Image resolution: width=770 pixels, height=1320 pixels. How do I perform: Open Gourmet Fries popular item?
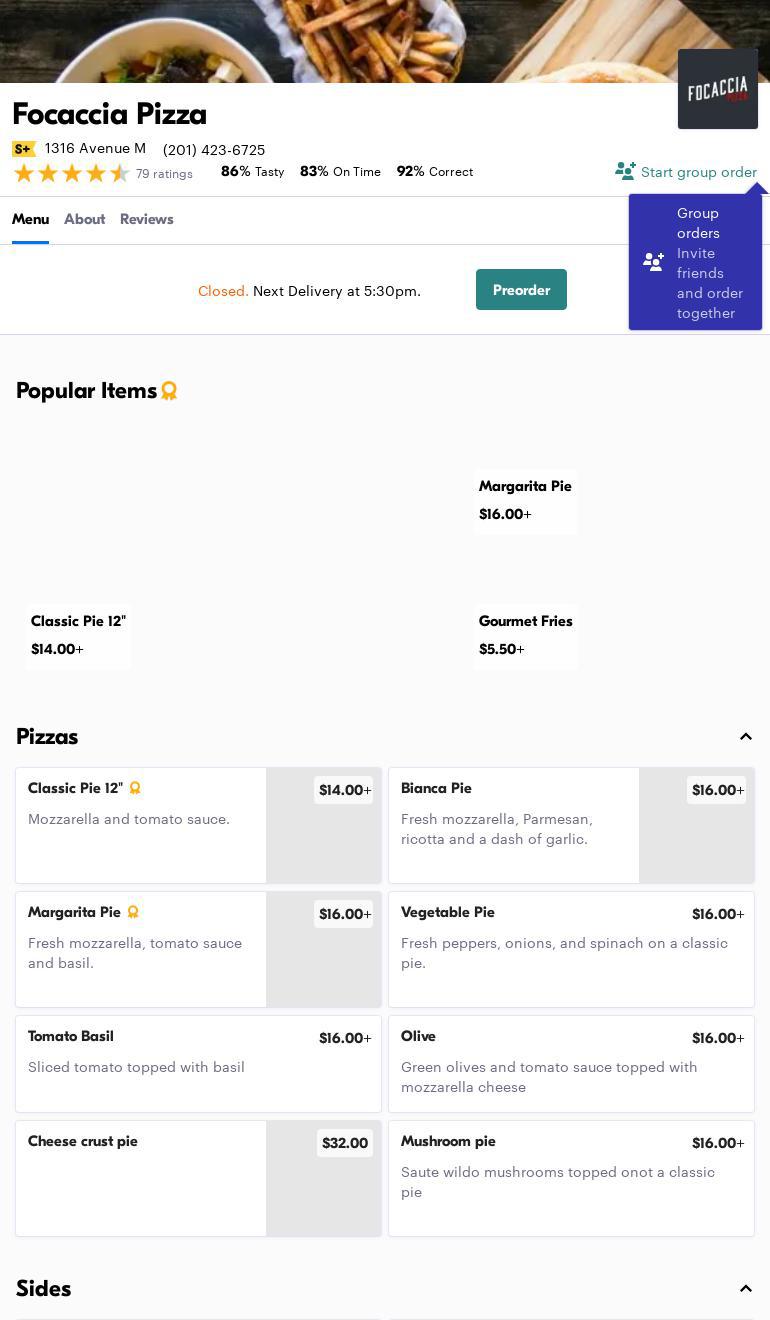(x=525, y=634)
